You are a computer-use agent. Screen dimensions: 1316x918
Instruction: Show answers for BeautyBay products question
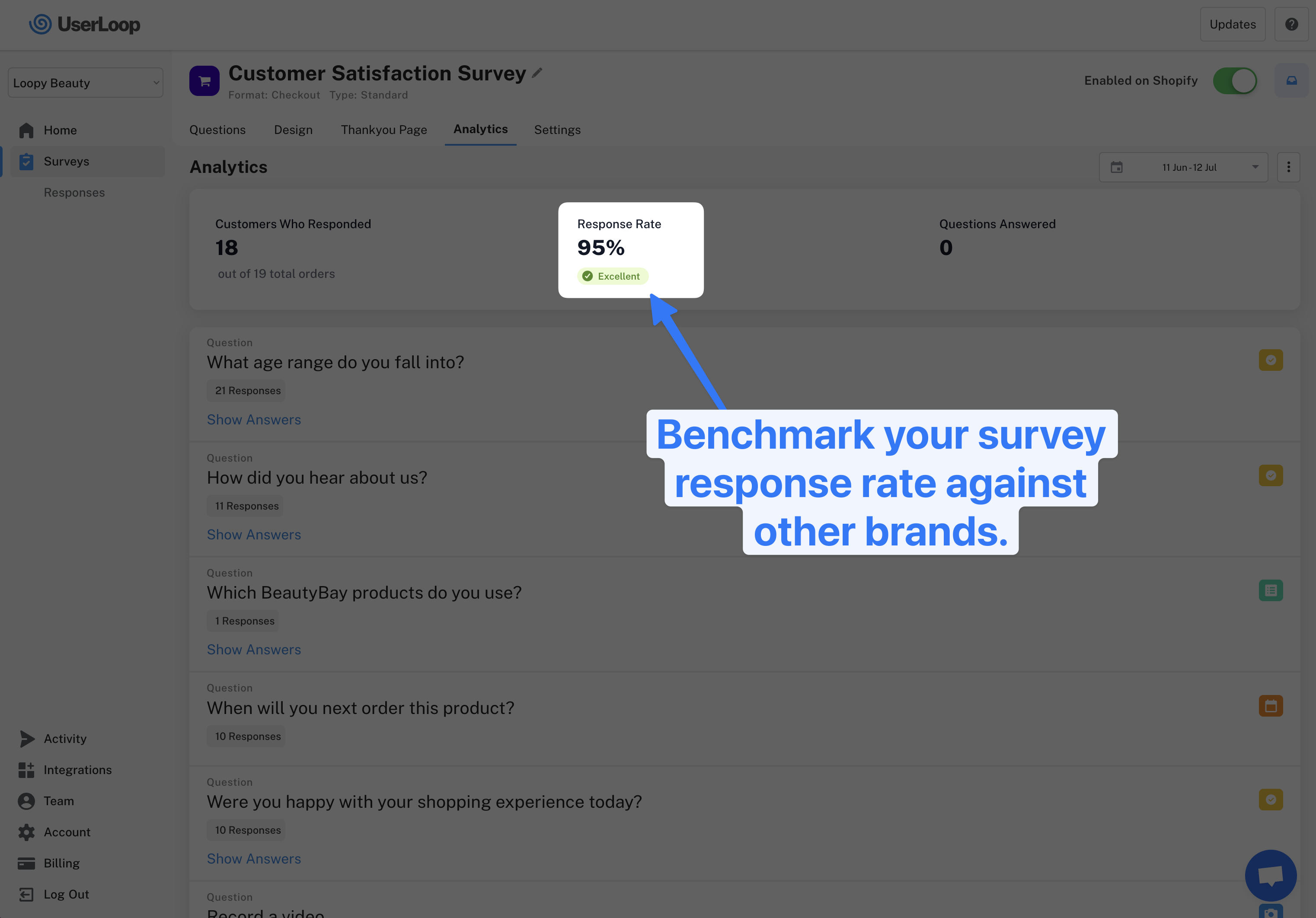click(254, 650)
